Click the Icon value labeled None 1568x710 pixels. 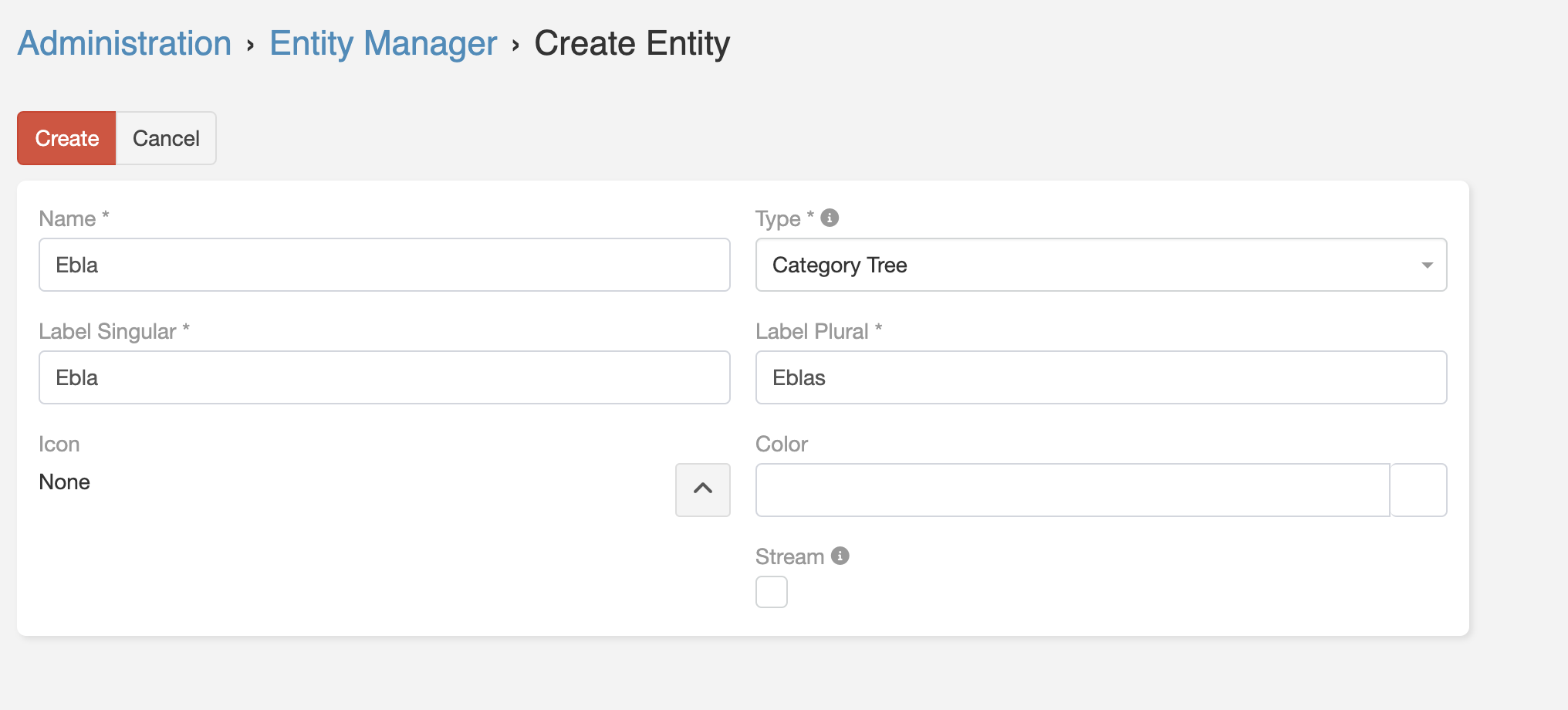pyautogui.click(x=64, y=482)
